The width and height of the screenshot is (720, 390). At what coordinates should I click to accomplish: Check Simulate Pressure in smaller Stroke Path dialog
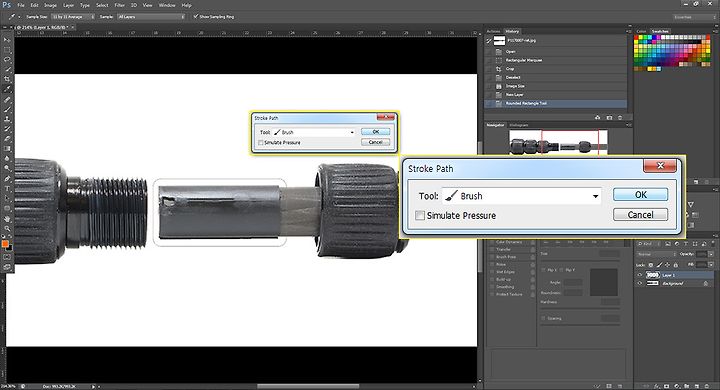click(x=261, y=143)
